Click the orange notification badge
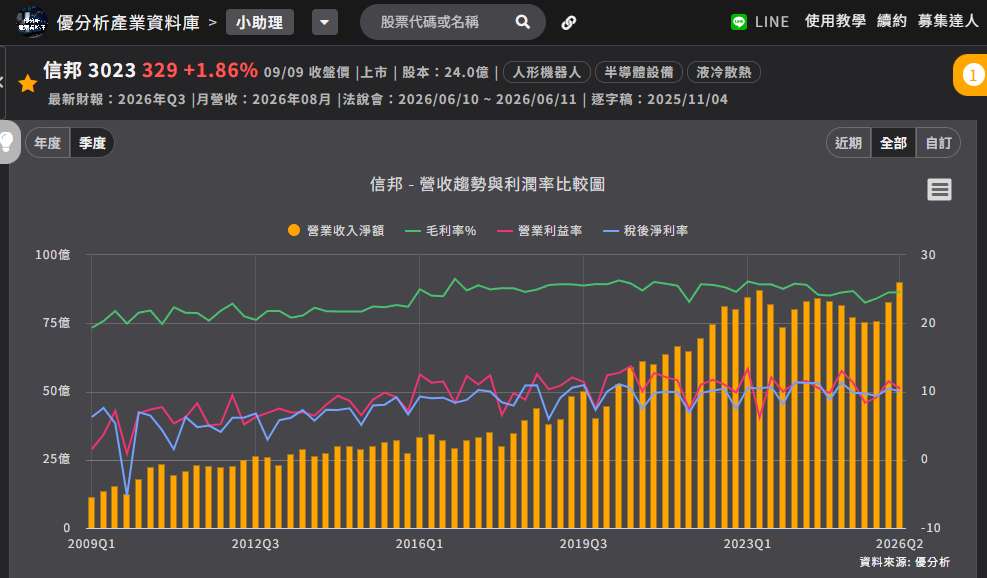The width and height of the screenshot is (987, 578). 972,75
